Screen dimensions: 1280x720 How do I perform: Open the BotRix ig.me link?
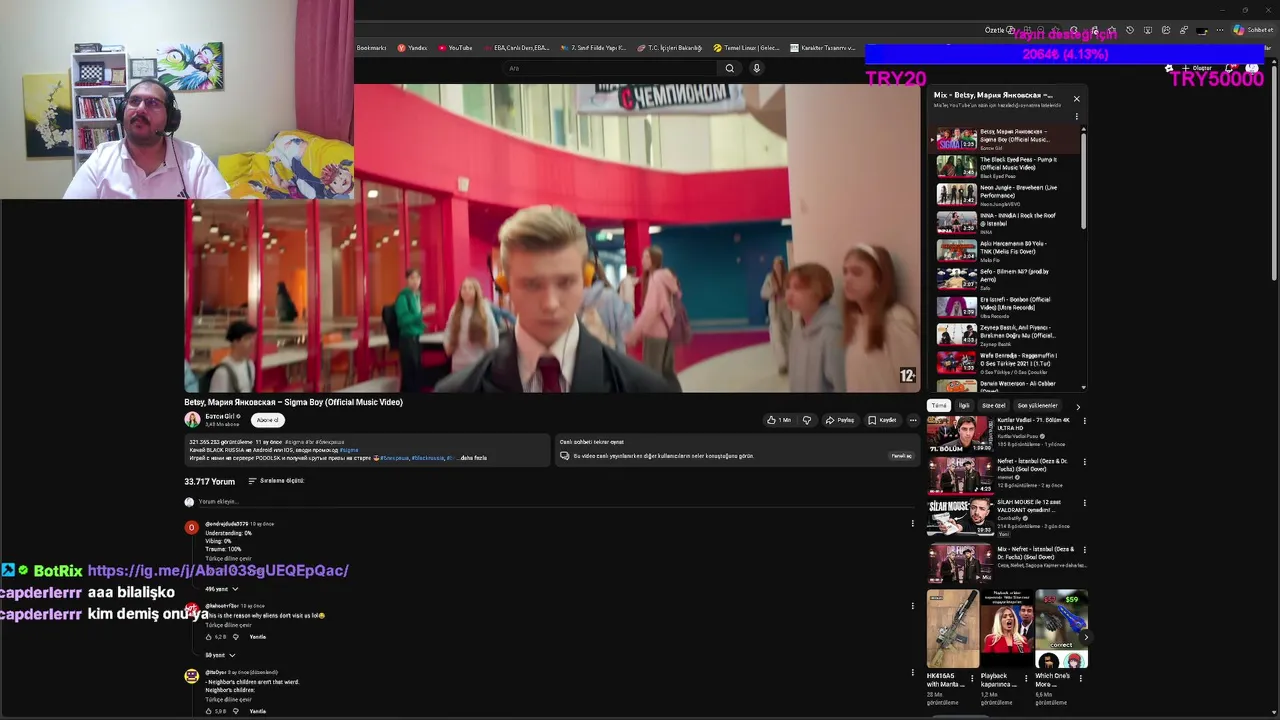coord(218,570)
